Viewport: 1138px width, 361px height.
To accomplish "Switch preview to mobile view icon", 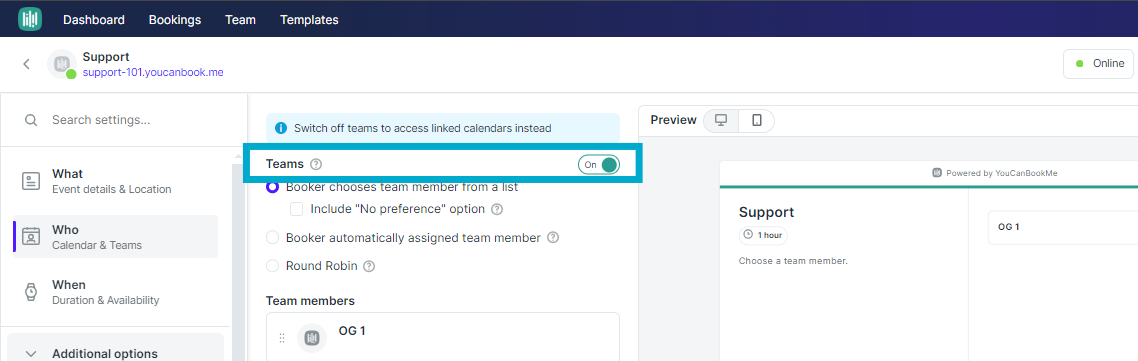I will tap(756, 120).
